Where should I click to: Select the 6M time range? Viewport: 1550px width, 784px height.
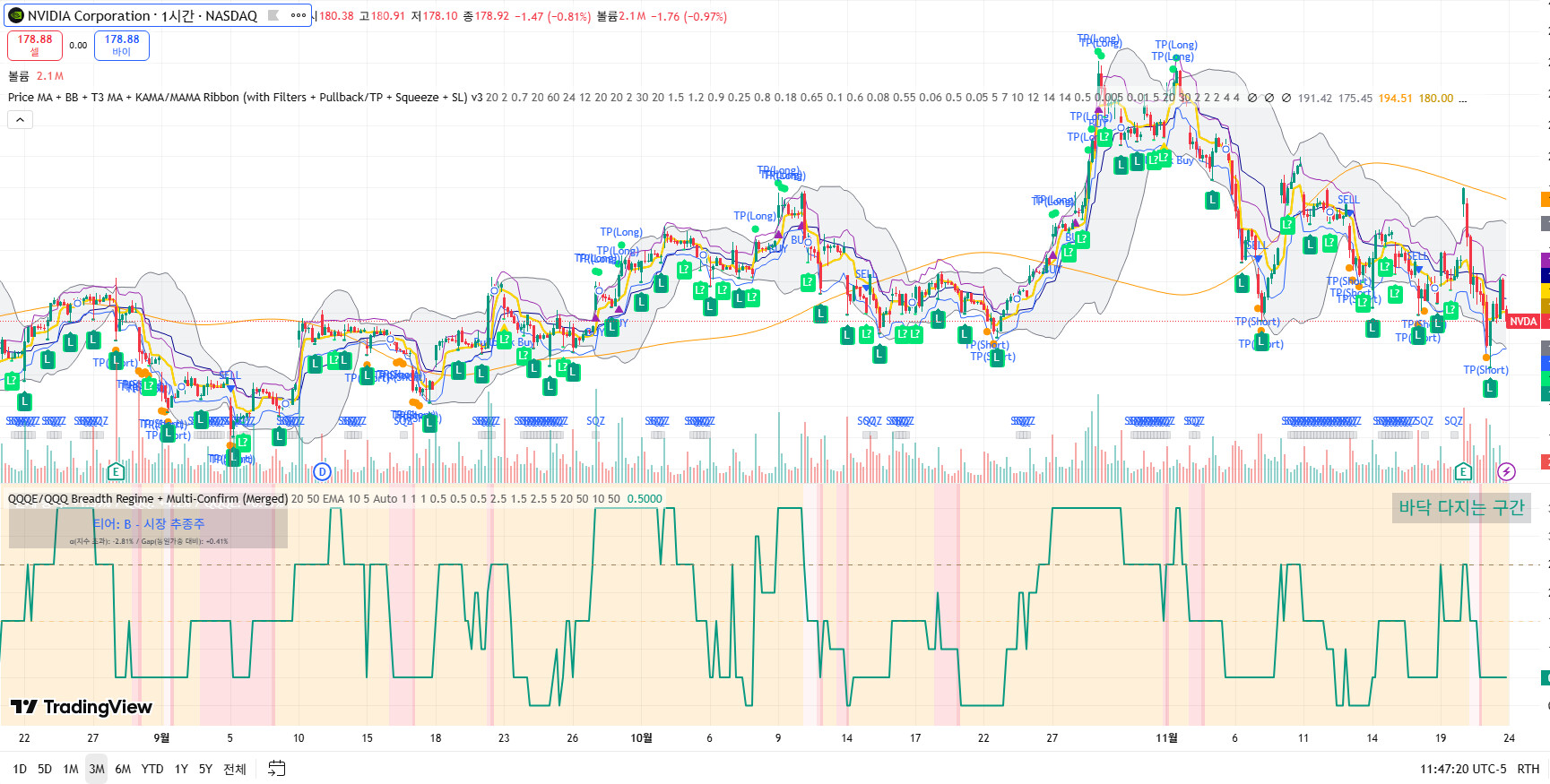[123, 769]
